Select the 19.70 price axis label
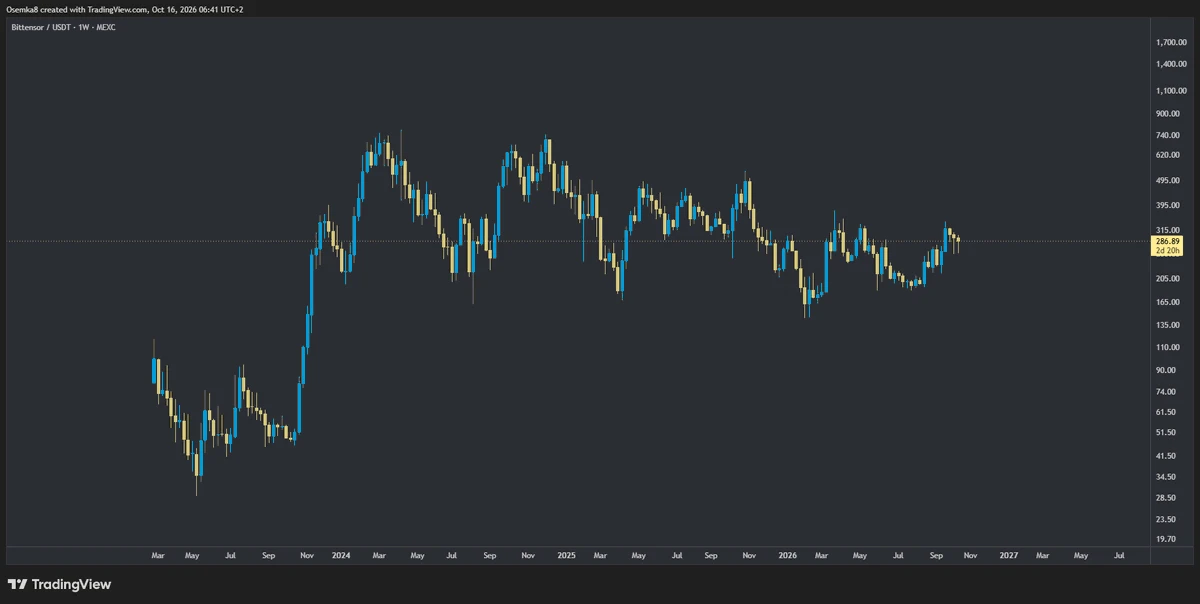This screenshot has height=604, width=1200. (x=1165, y=538)
